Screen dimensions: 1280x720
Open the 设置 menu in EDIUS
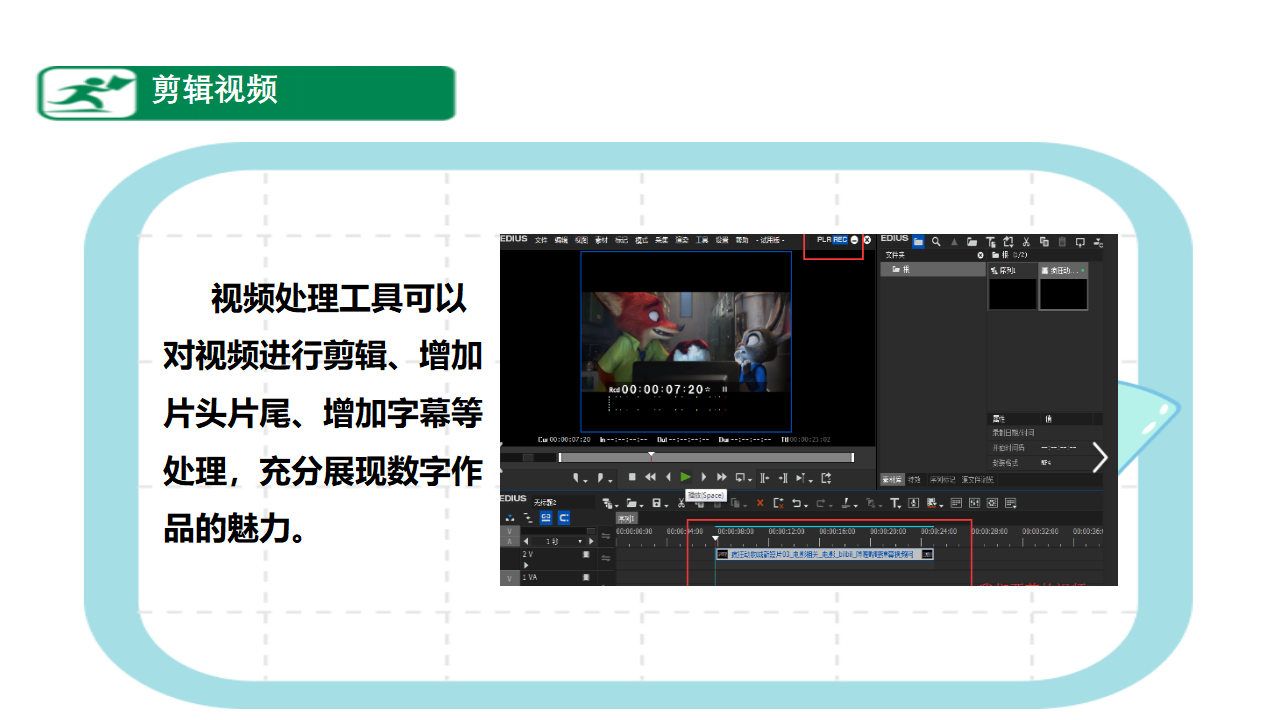coord(722,240)
